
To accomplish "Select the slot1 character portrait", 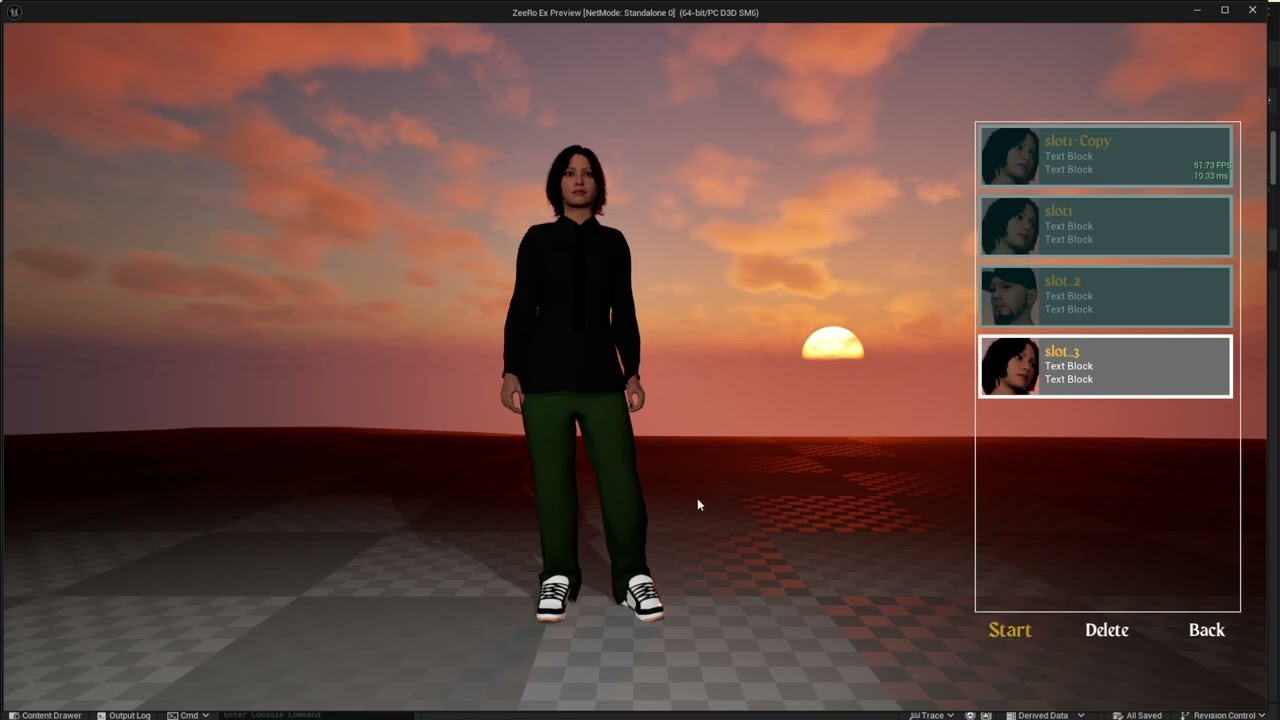I will coord(1010,226).
